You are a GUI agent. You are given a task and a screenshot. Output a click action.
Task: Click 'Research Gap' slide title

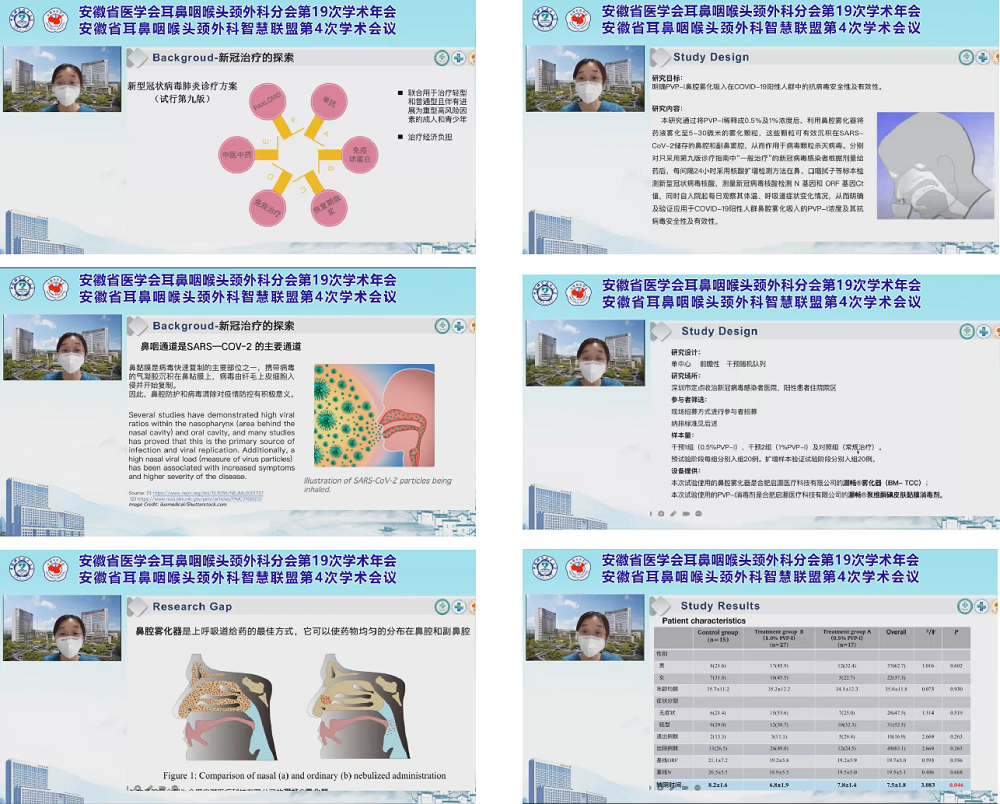tap(192, 607)
